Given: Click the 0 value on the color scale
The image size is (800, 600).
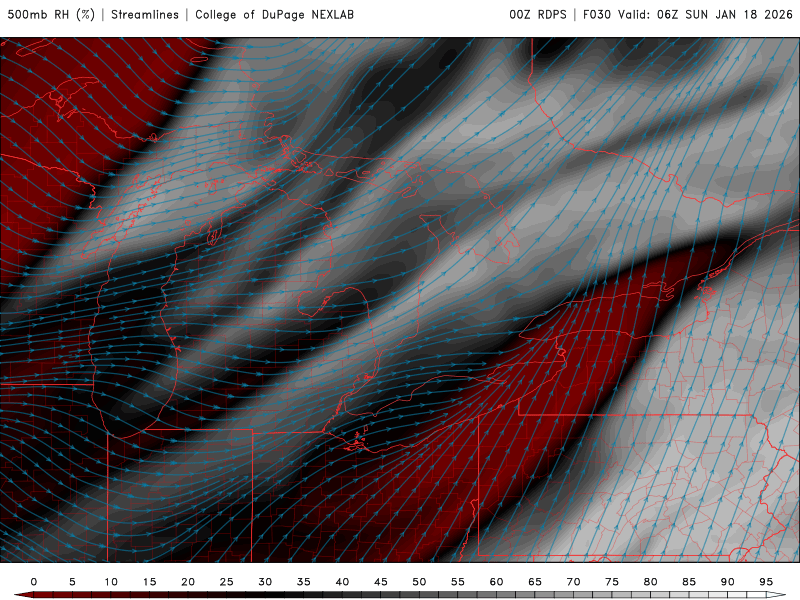Looking at the screenshot, I should [x=34, y=582].
